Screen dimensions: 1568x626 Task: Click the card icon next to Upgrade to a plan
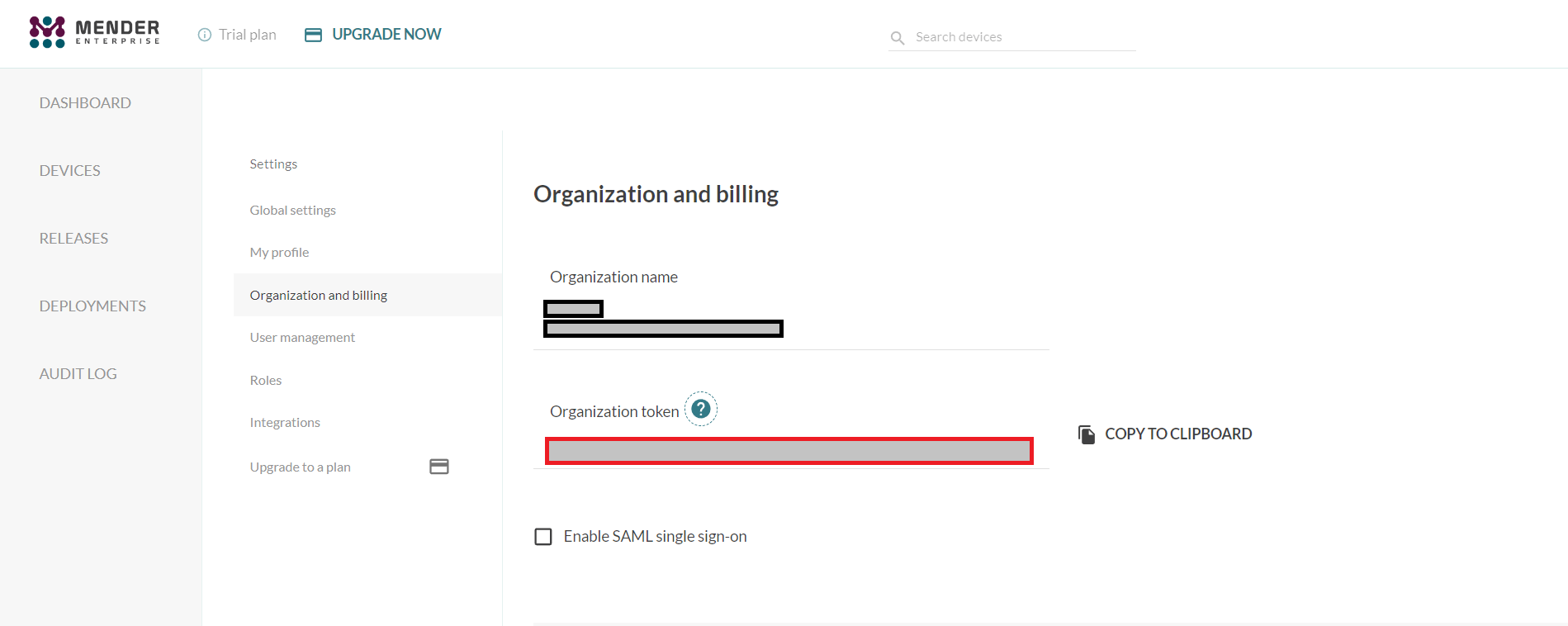tap(439, 467)
